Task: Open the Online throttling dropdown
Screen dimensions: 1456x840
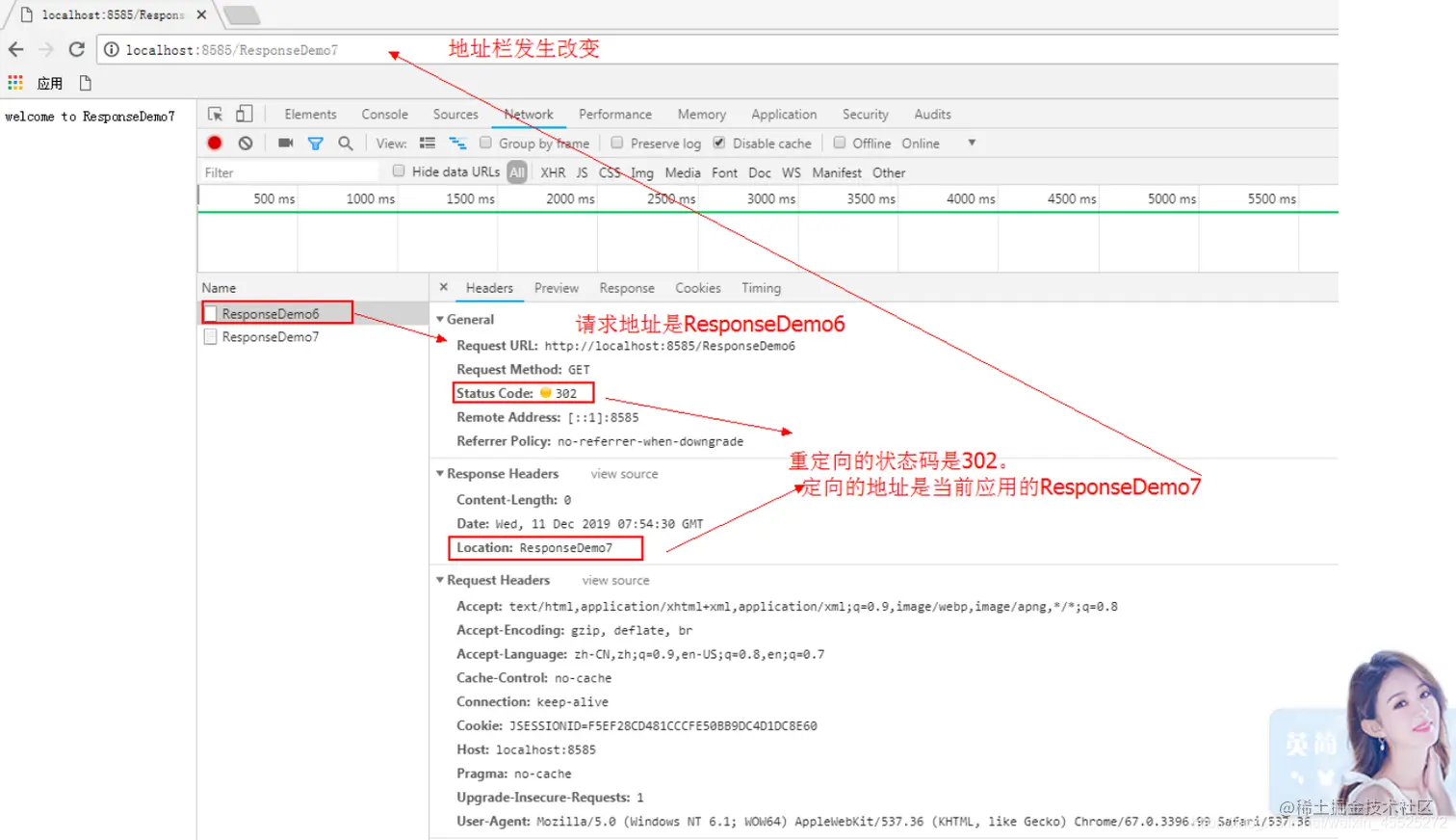Action: (x=939, y=143)
